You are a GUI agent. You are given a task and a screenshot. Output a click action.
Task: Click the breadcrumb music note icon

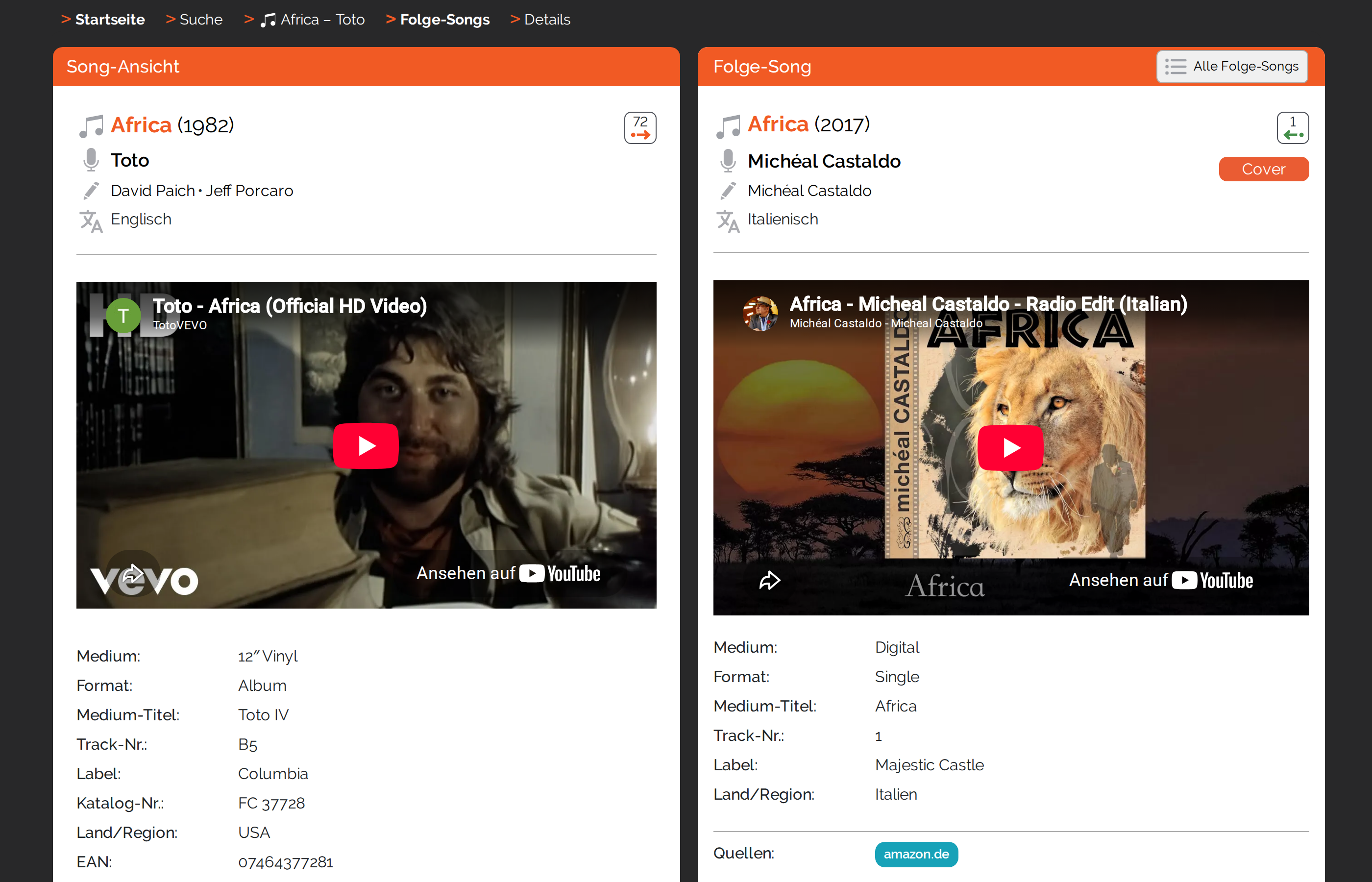[x=268, y=20]
